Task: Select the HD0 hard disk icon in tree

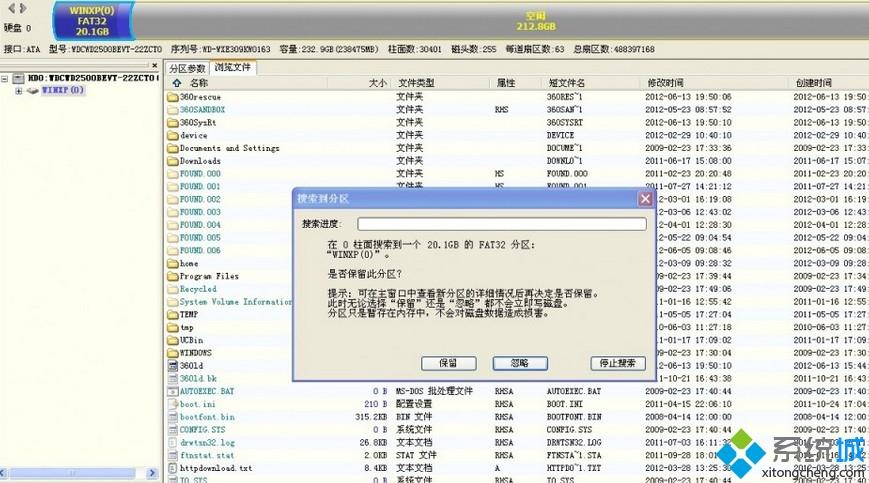Action: 19,78
